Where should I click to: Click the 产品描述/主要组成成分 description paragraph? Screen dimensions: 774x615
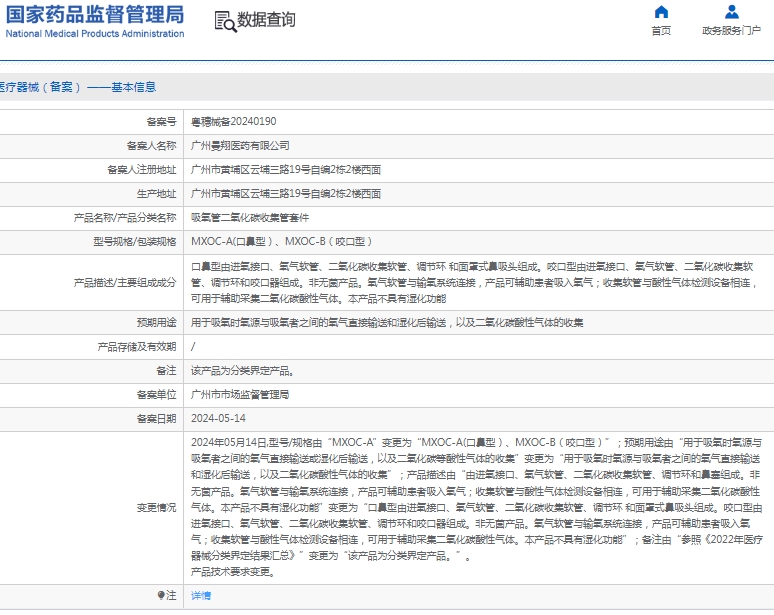474,282
